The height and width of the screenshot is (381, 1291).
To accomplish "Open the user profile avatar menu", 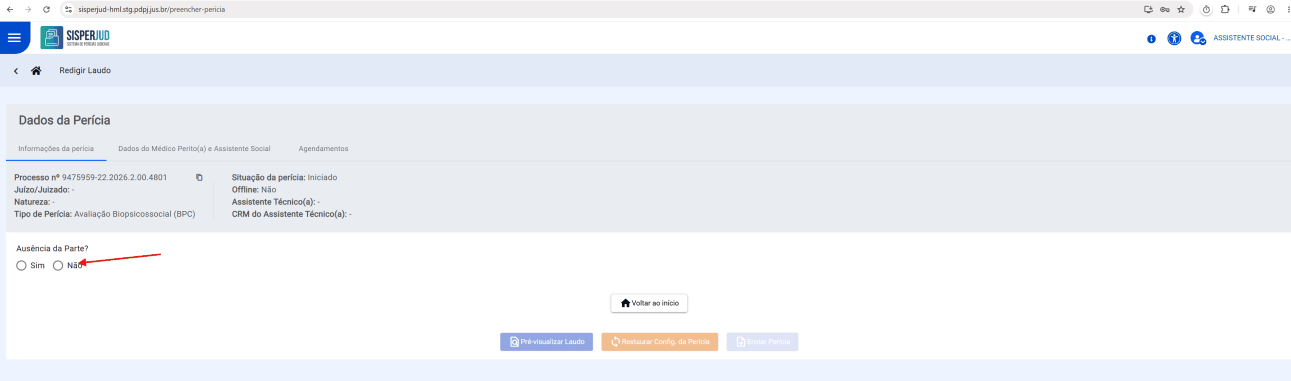I will pyautogui.click(x=1197, y=38).
